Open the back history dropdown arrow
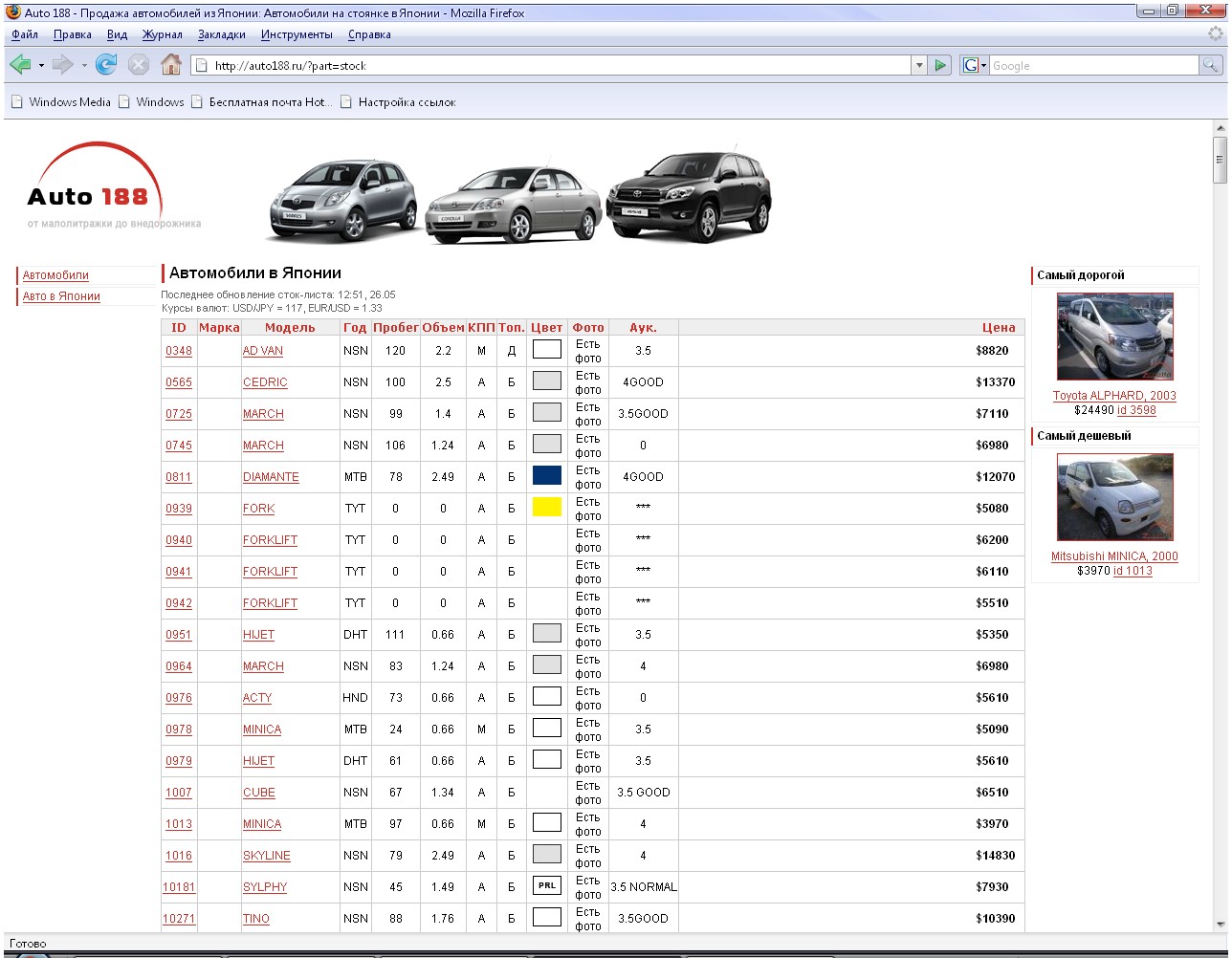1232x958 pixels. point(41,66)
